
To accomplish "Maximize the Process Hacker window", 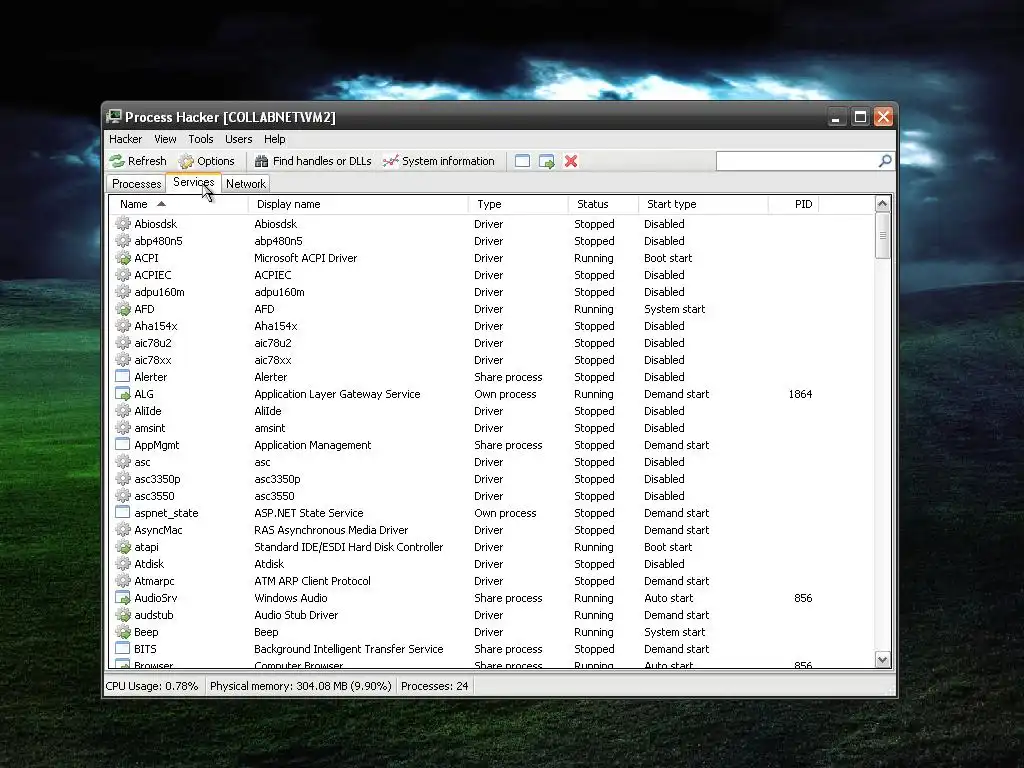I will click(x=860, y=117).
